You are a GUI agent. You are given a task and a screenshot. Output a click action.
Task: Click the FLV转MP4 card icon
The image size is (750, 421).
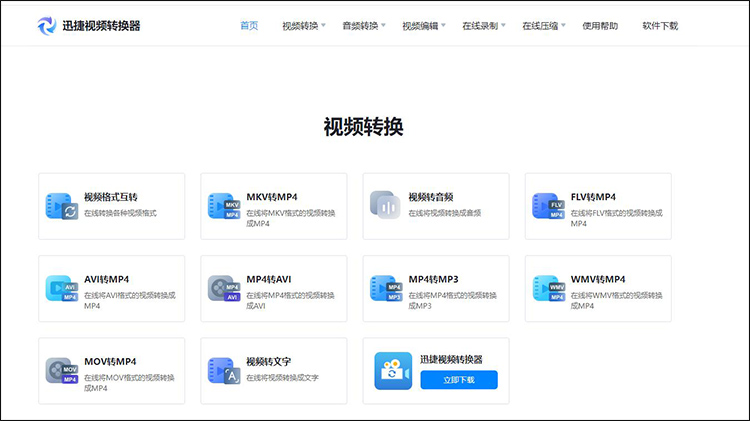(548, 206)
